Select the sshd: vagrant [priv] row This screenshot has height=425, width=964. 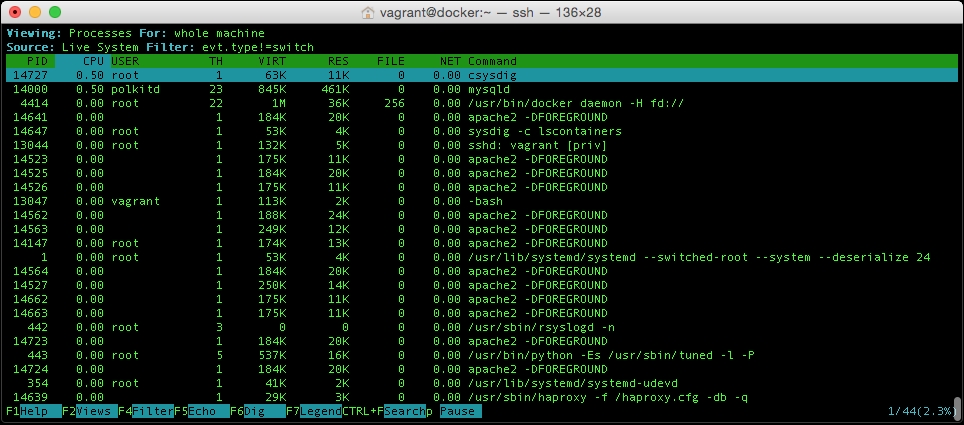(x=482, y=145)
